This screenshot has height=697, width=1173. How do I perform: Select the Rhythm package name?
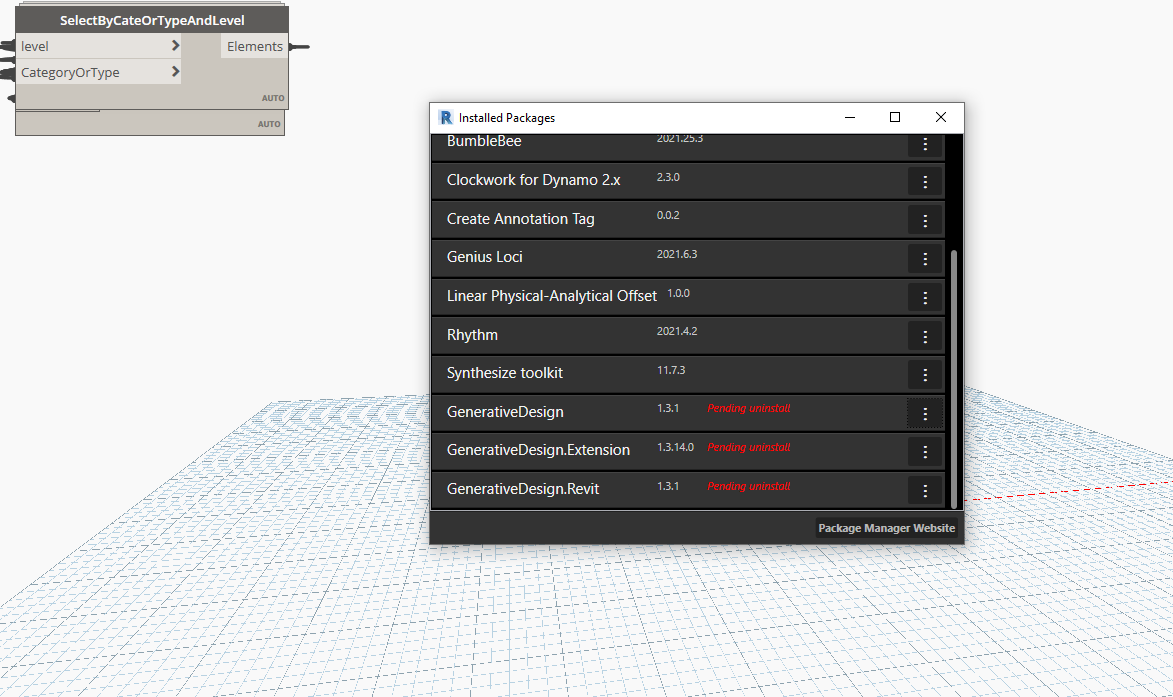[x=472, y=335]
